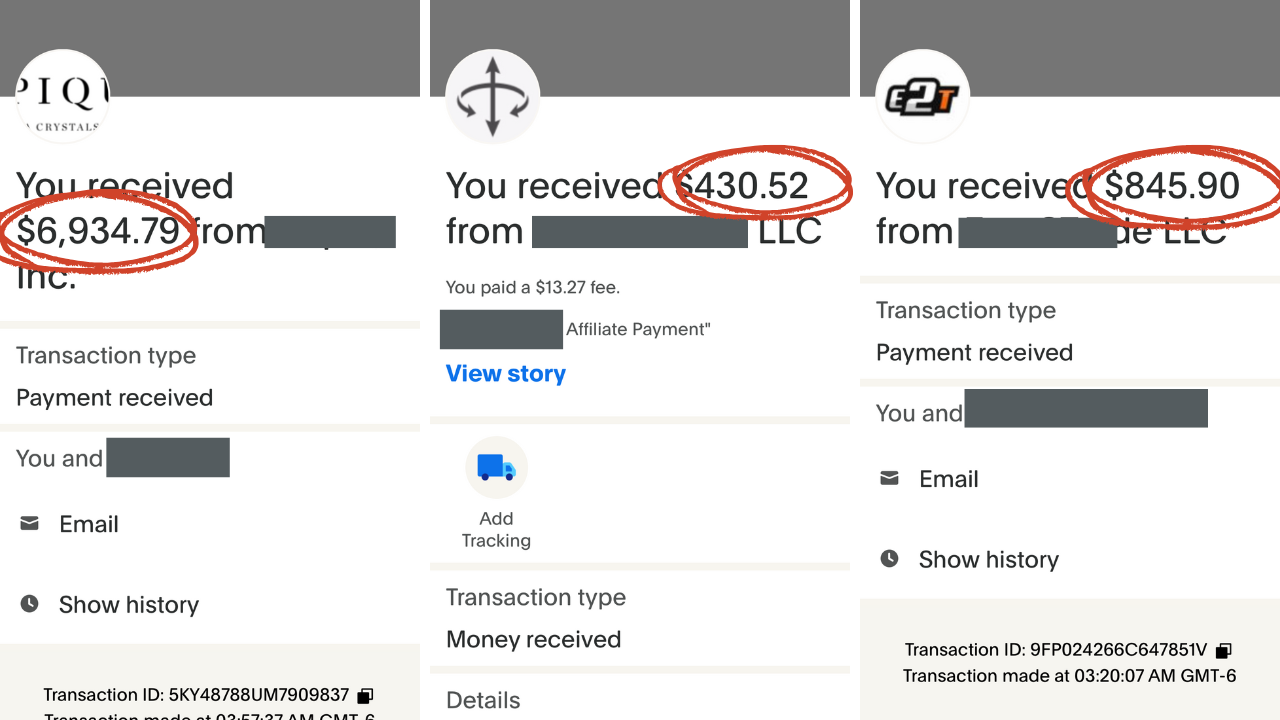1280x720 pixels.
Task: Open the crystals merchant profile avatar
Action: click(62, 97)
